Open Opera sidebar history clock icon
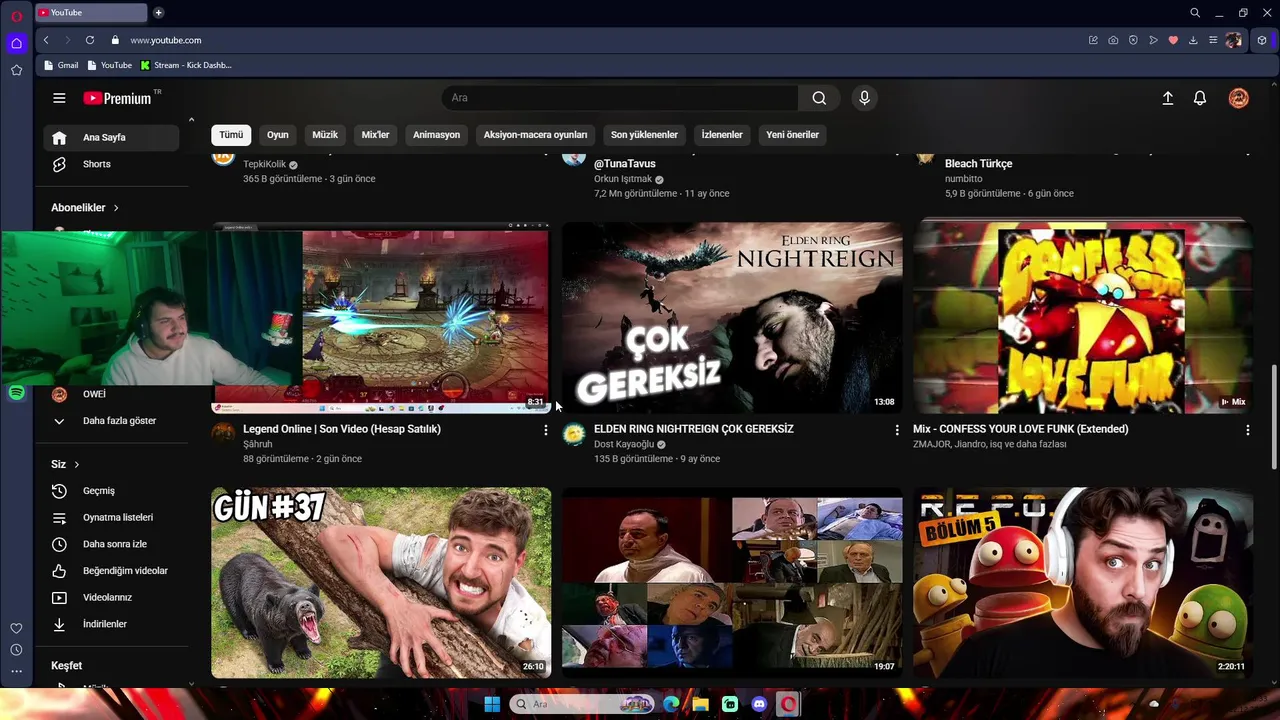 coord(16,650)
